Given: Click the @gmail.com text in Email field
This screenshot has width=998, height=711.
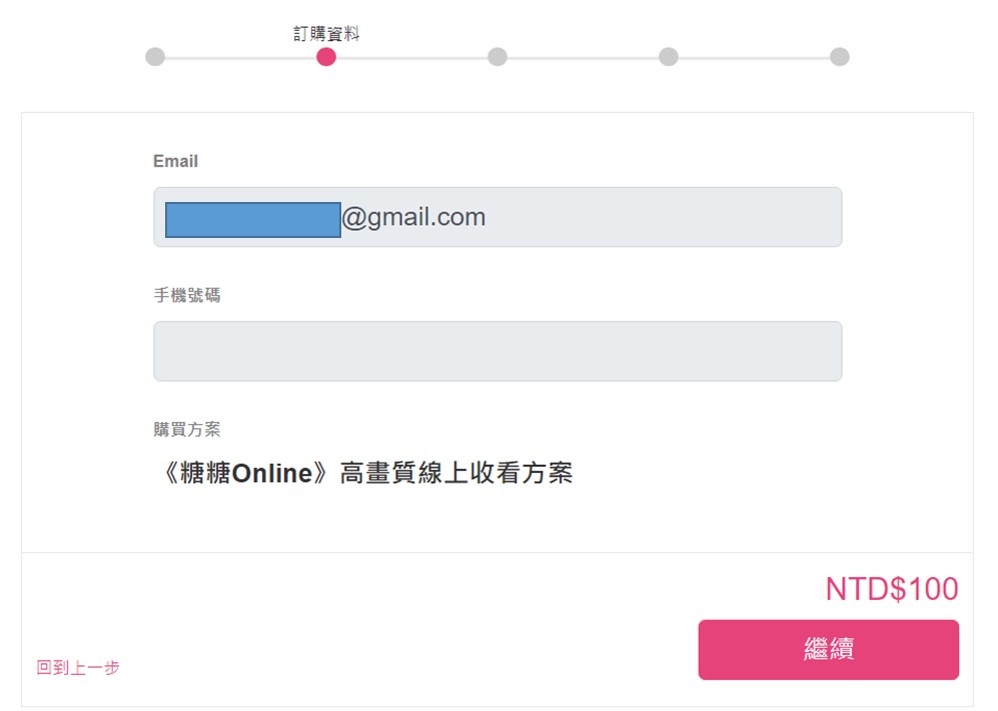Looking at the screenshot, I should 414,217.
